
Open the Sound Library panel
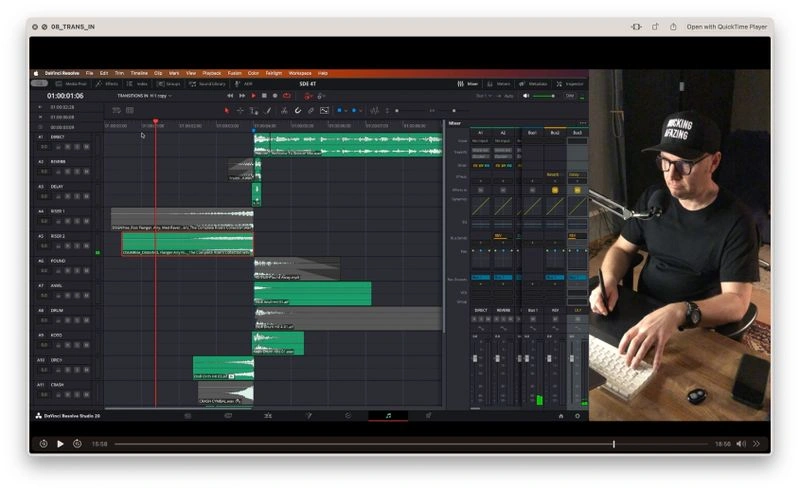point(207,84)
